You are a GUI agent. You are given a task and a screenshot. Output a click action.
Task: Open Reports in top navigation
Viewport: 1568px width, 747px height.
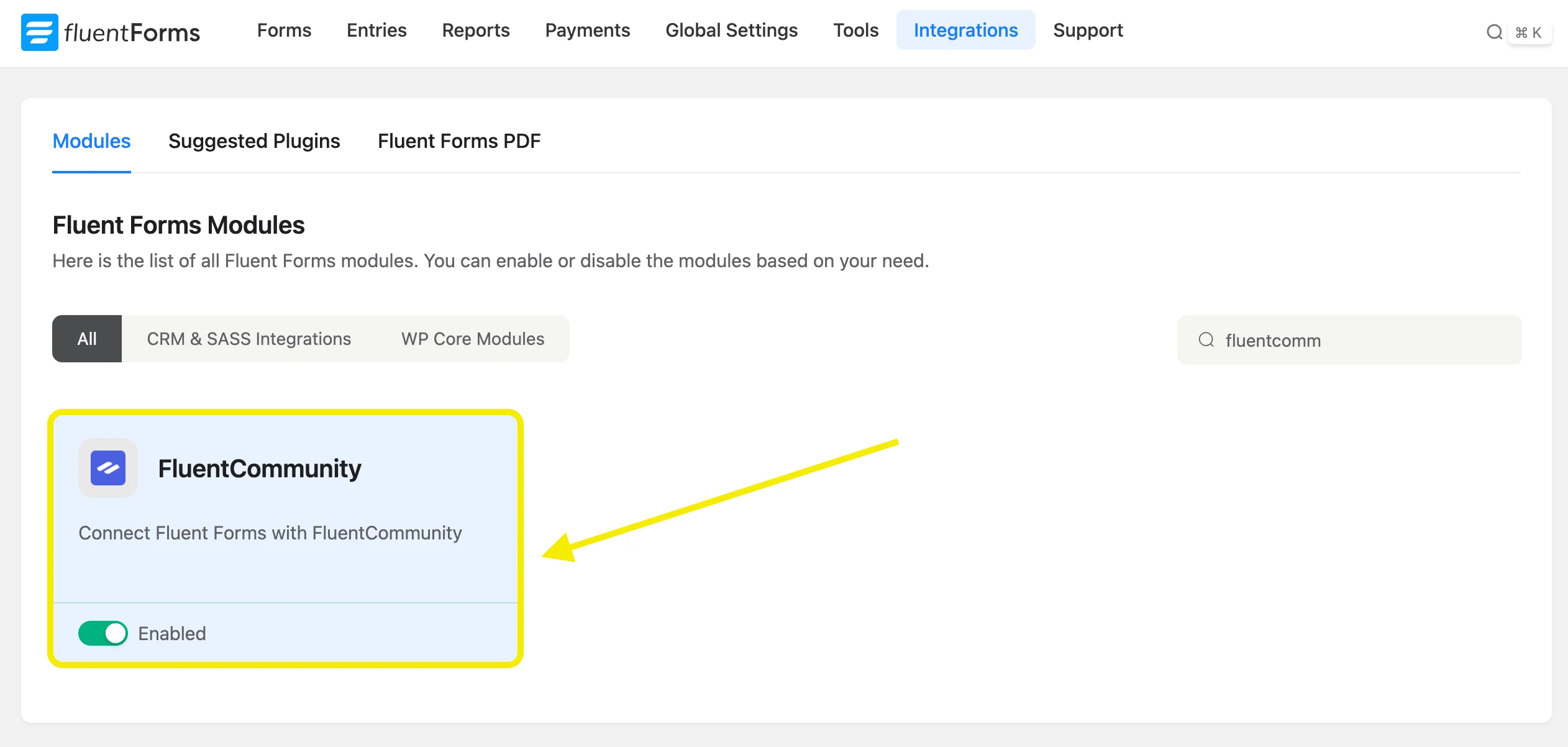(x=476, y=30)
